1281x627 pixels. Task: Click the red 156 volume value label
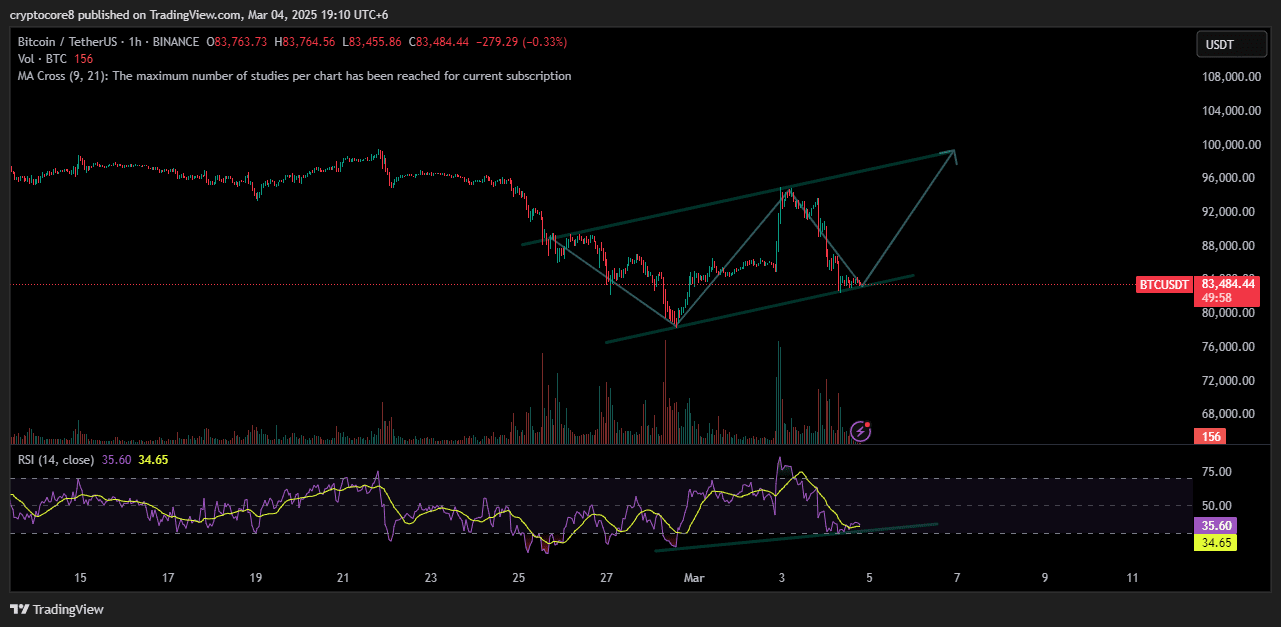[1211, 437]
